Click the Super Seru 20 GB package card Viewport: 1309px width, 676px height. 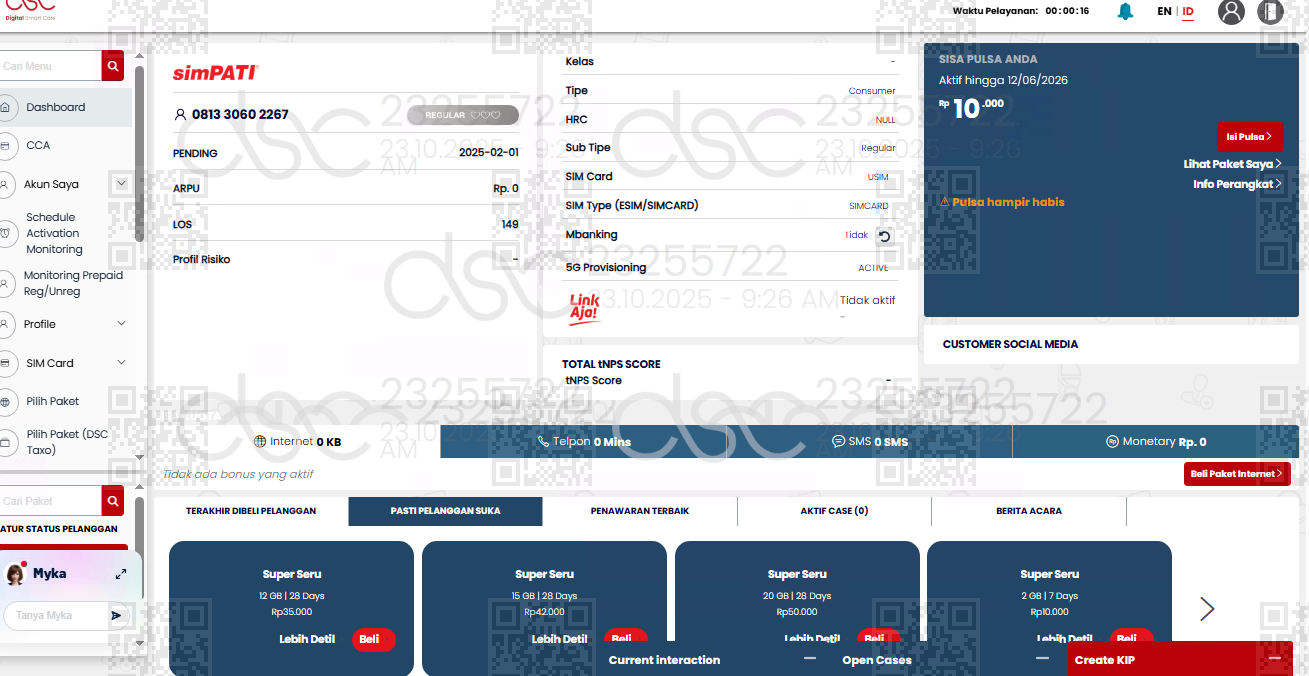point(797,608)
